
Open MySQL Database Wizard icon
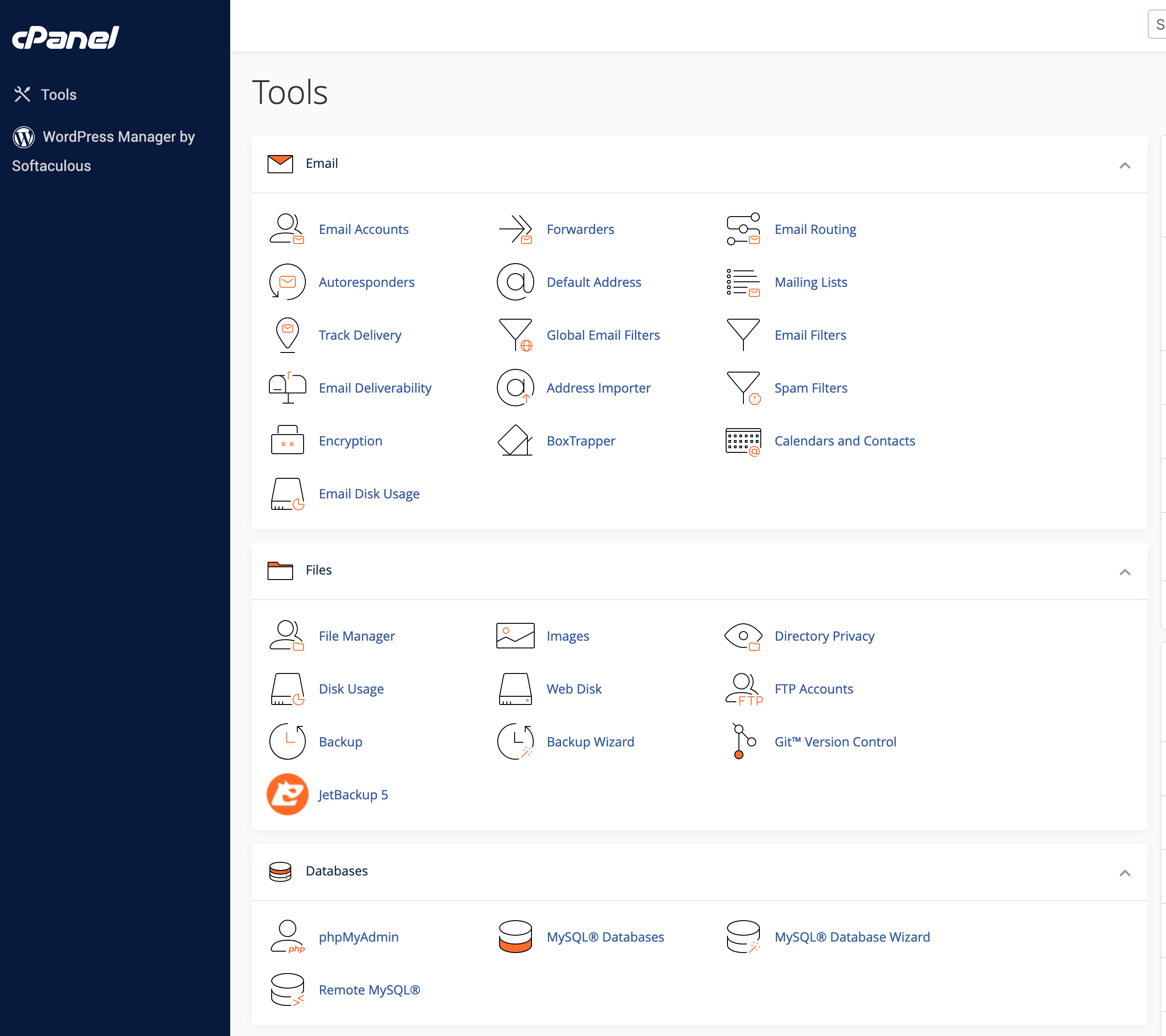[x=743, y=937]
